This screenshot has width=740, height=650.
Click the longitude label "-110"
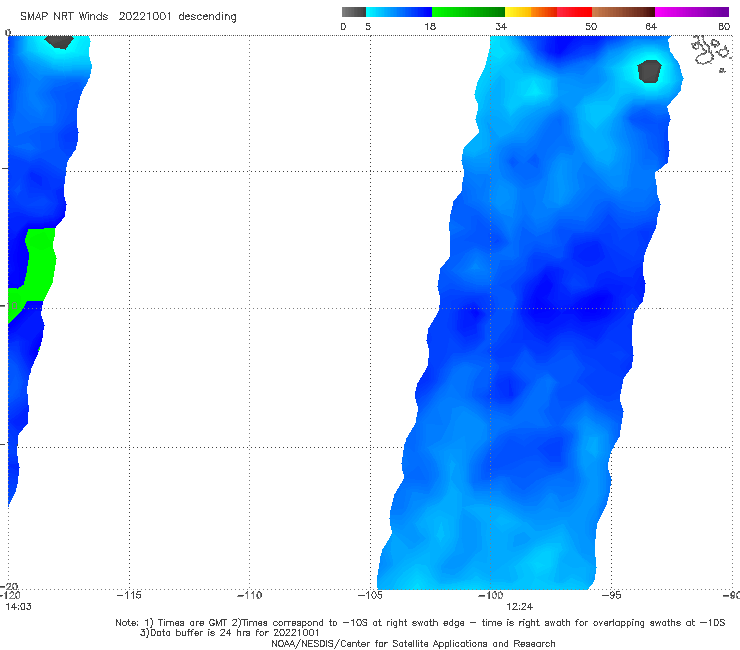point(249,595)
